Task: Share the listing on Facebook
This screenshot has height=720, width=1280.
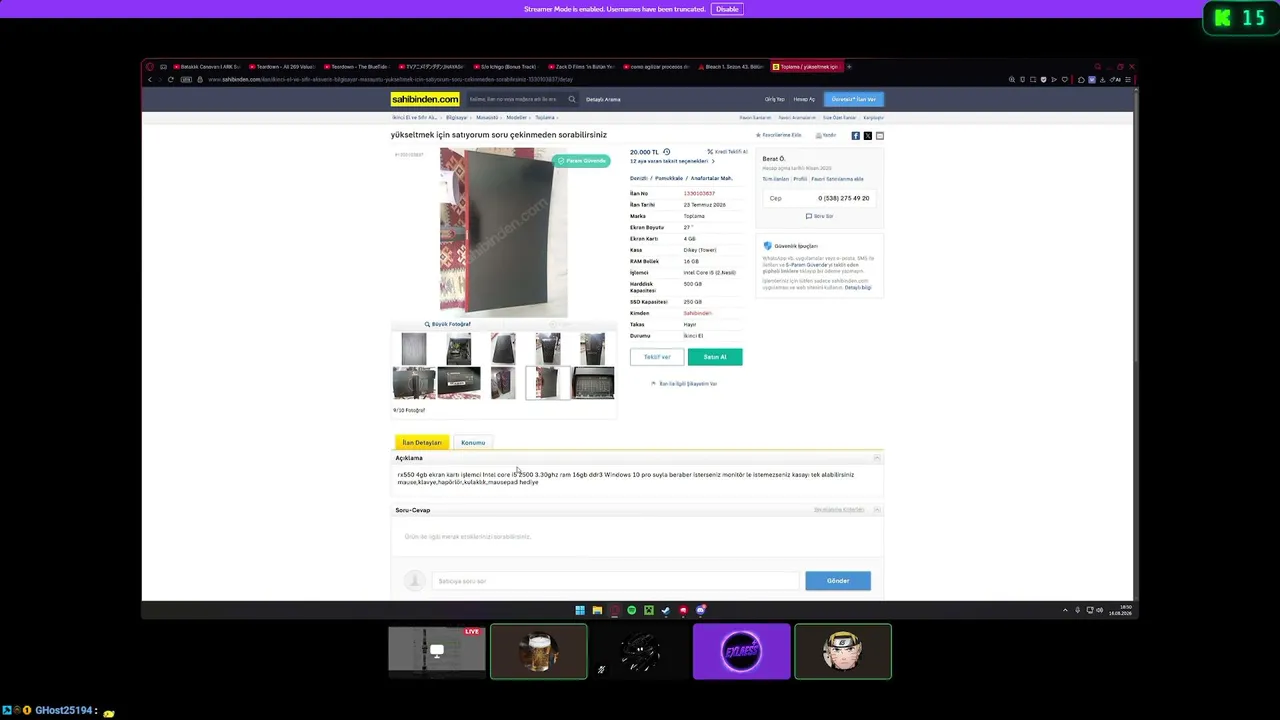Action: click(855, 135)
